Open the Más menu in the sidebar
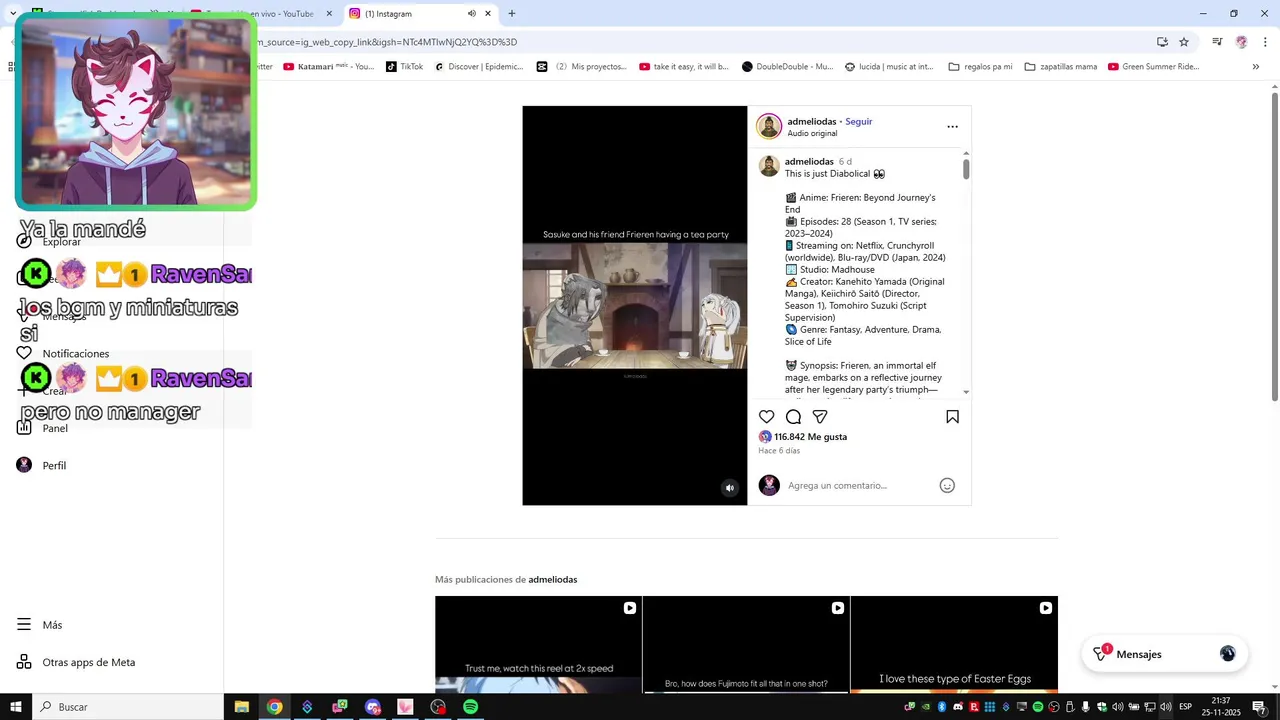 pyautogui.click(x=52, y=625)
